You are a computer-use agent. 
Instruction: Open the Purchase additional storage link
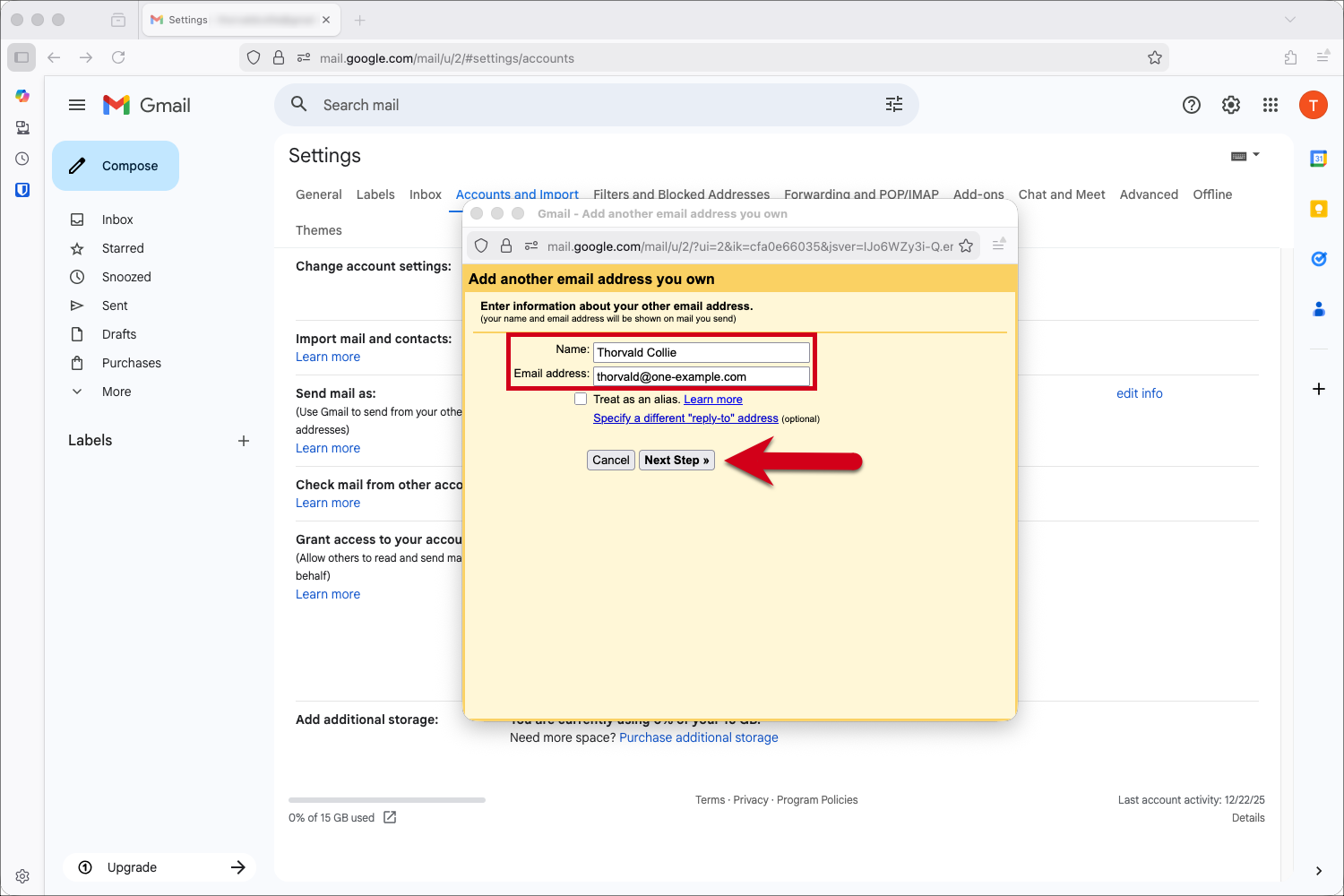coord(698,737)
